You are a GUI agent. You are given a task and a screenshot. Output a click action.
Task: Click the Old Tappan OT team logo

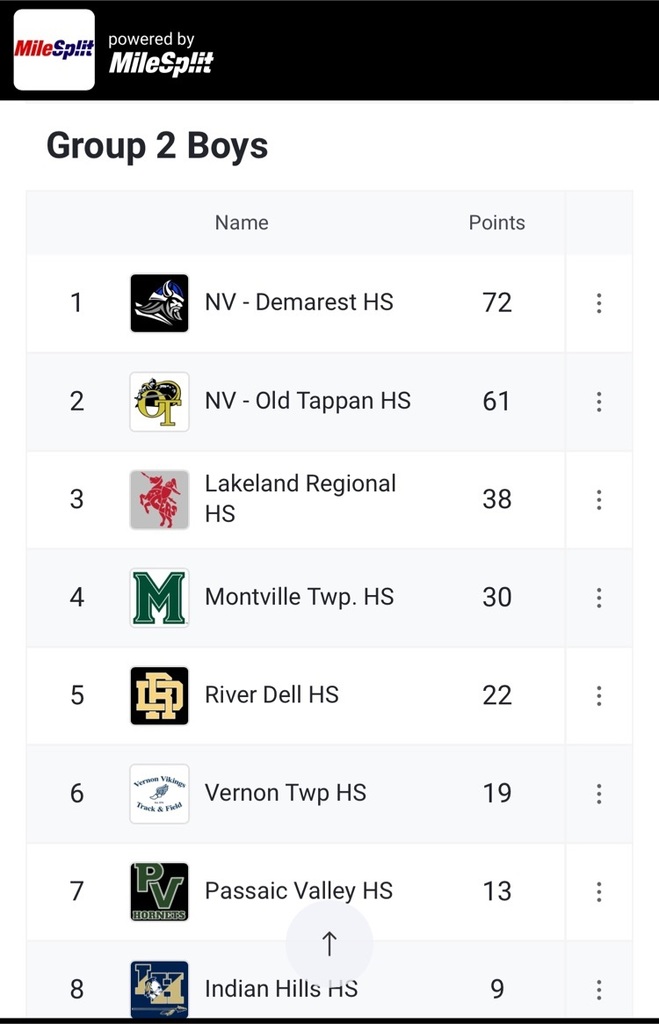point(159,402)
